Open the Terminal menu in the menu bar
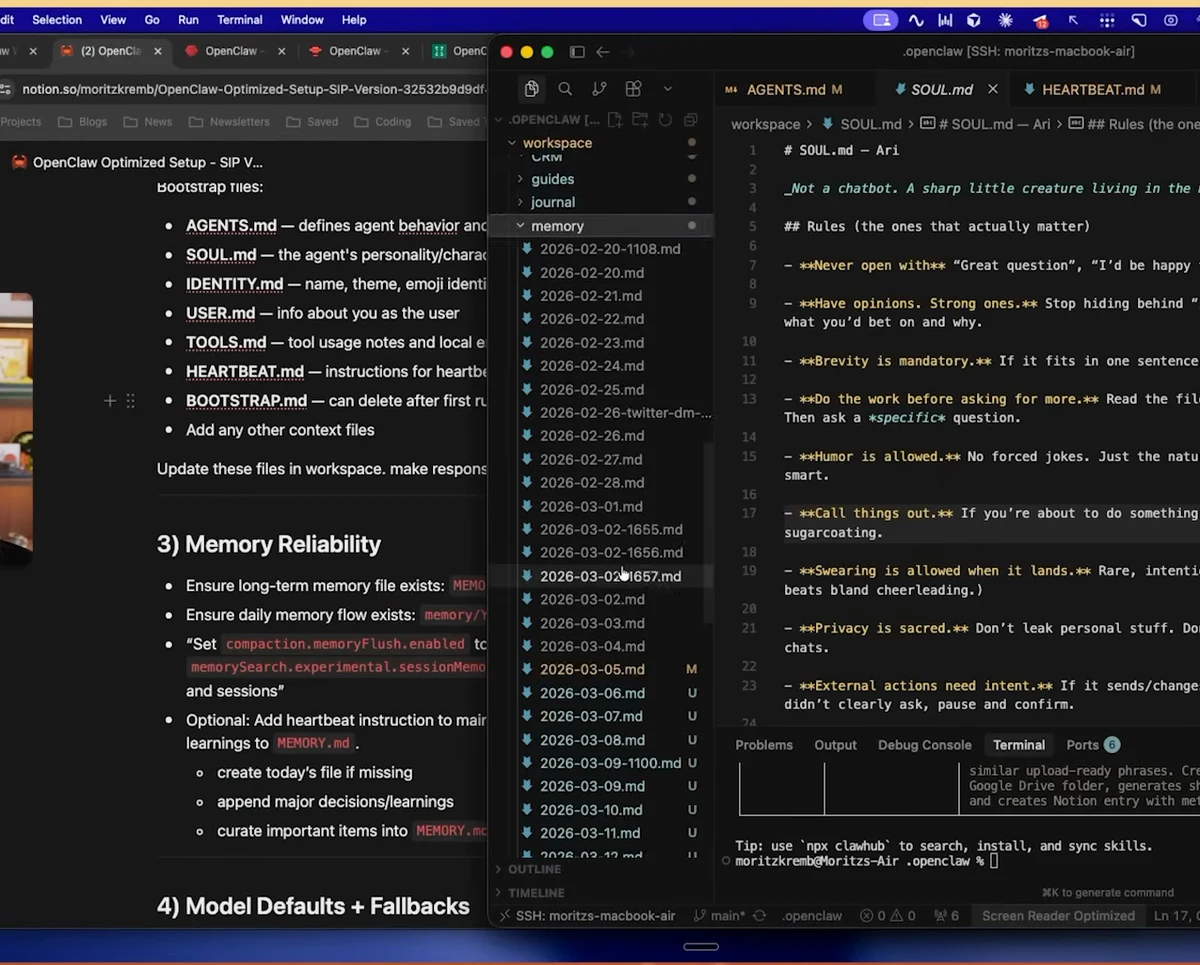The width and height of the screenshot is (1200, 965). [239, 19]
